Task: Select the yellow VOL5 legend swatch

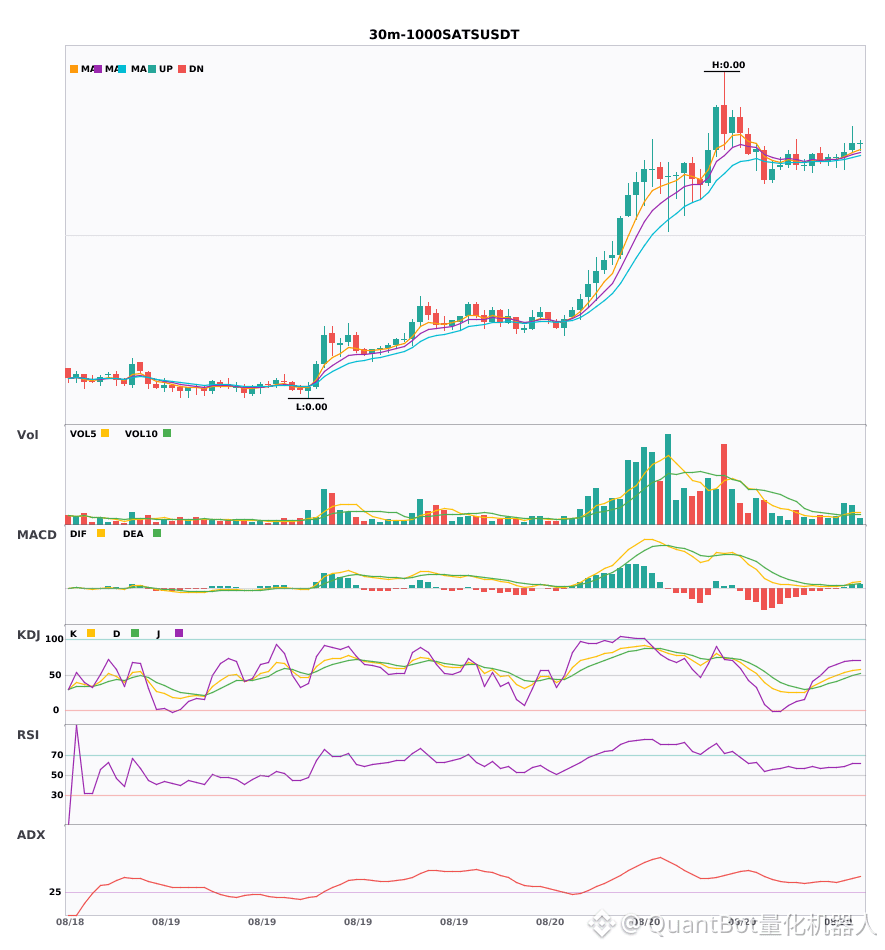Action: [105, 433]
